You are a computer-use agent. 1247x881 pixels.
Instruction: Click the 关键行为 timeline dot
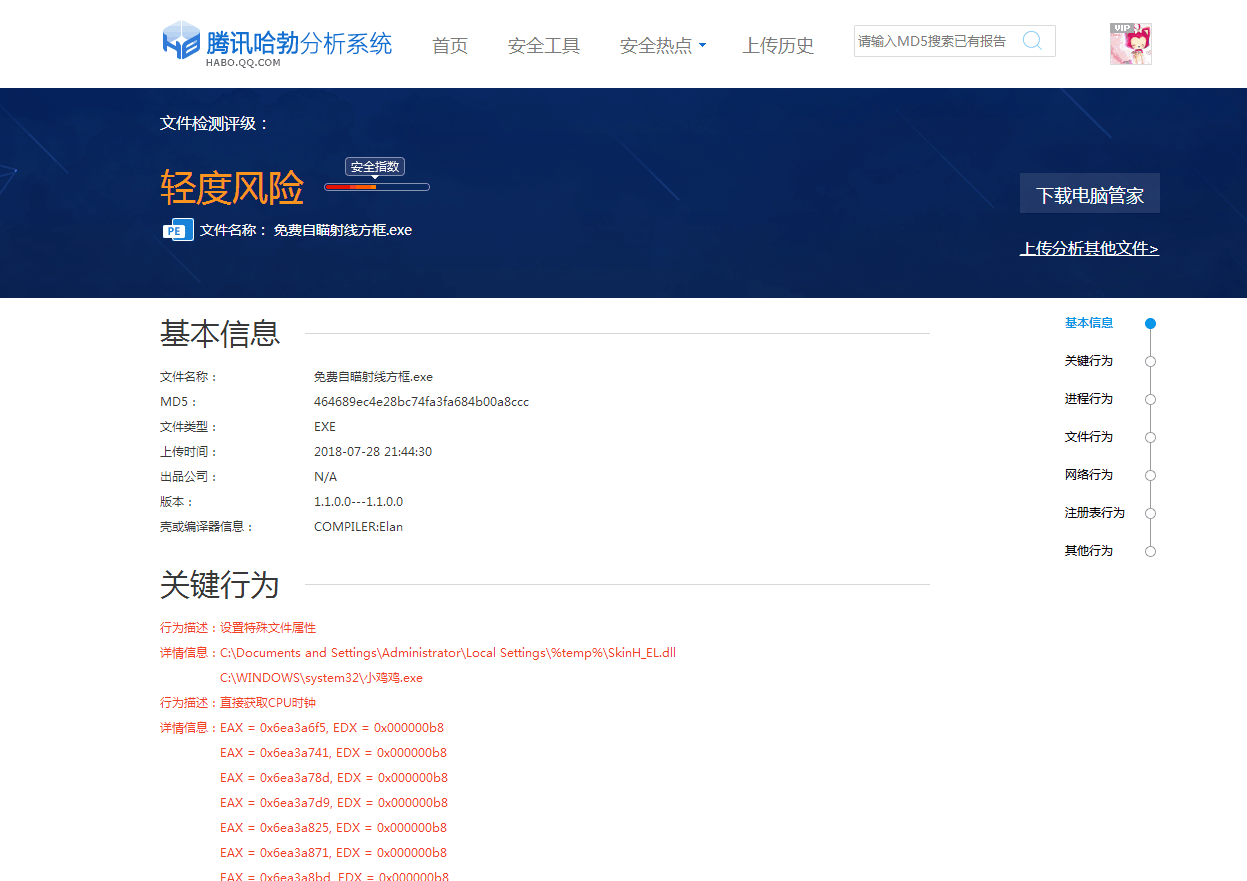pyautogui.click(x=1150, y=362)
